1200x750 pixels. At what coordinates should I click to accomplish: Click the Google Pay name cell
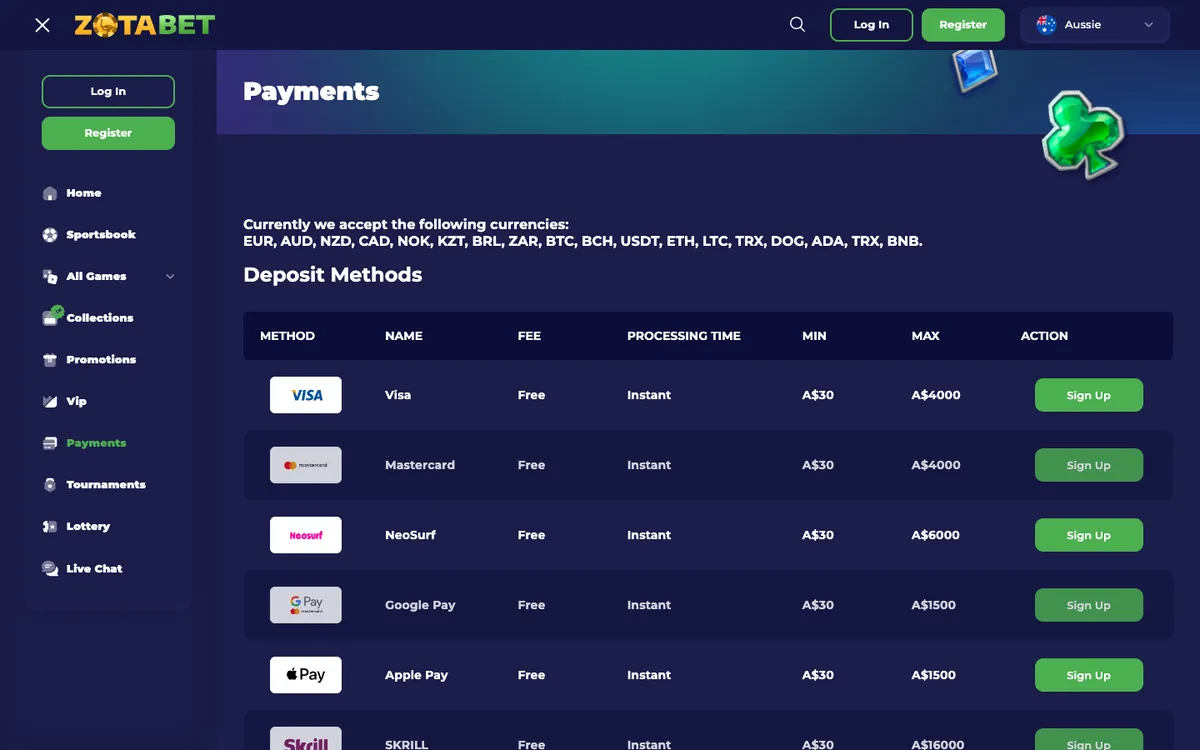tap(420, 605)
